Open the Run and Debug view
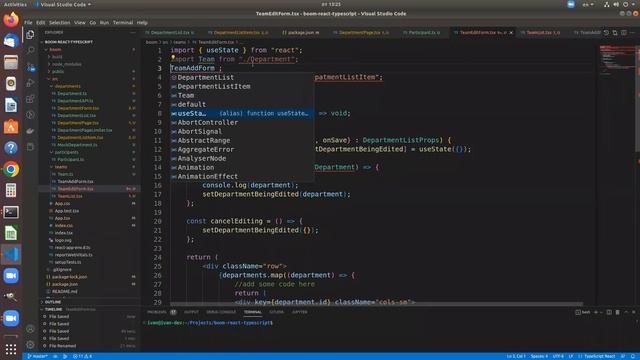 pyautogui.click(x=30, y=83)
